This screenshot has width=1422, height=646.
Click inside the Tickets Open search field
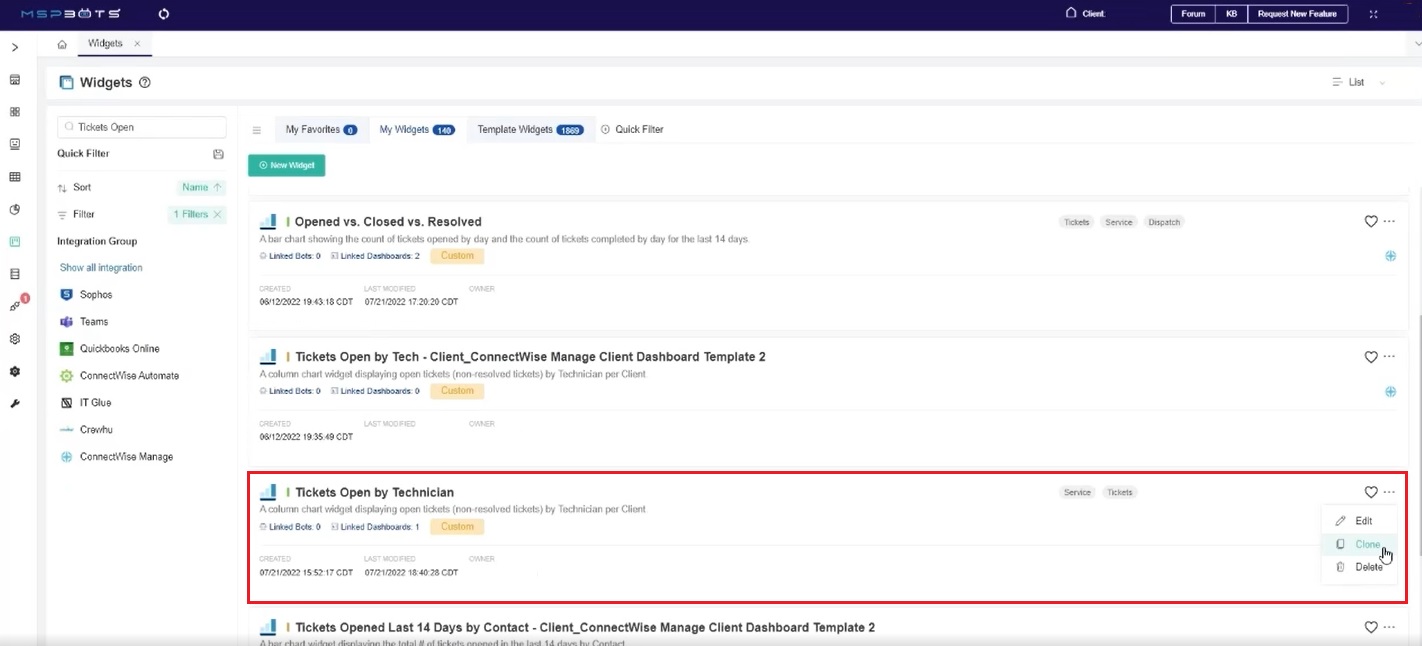click(140, 126)
